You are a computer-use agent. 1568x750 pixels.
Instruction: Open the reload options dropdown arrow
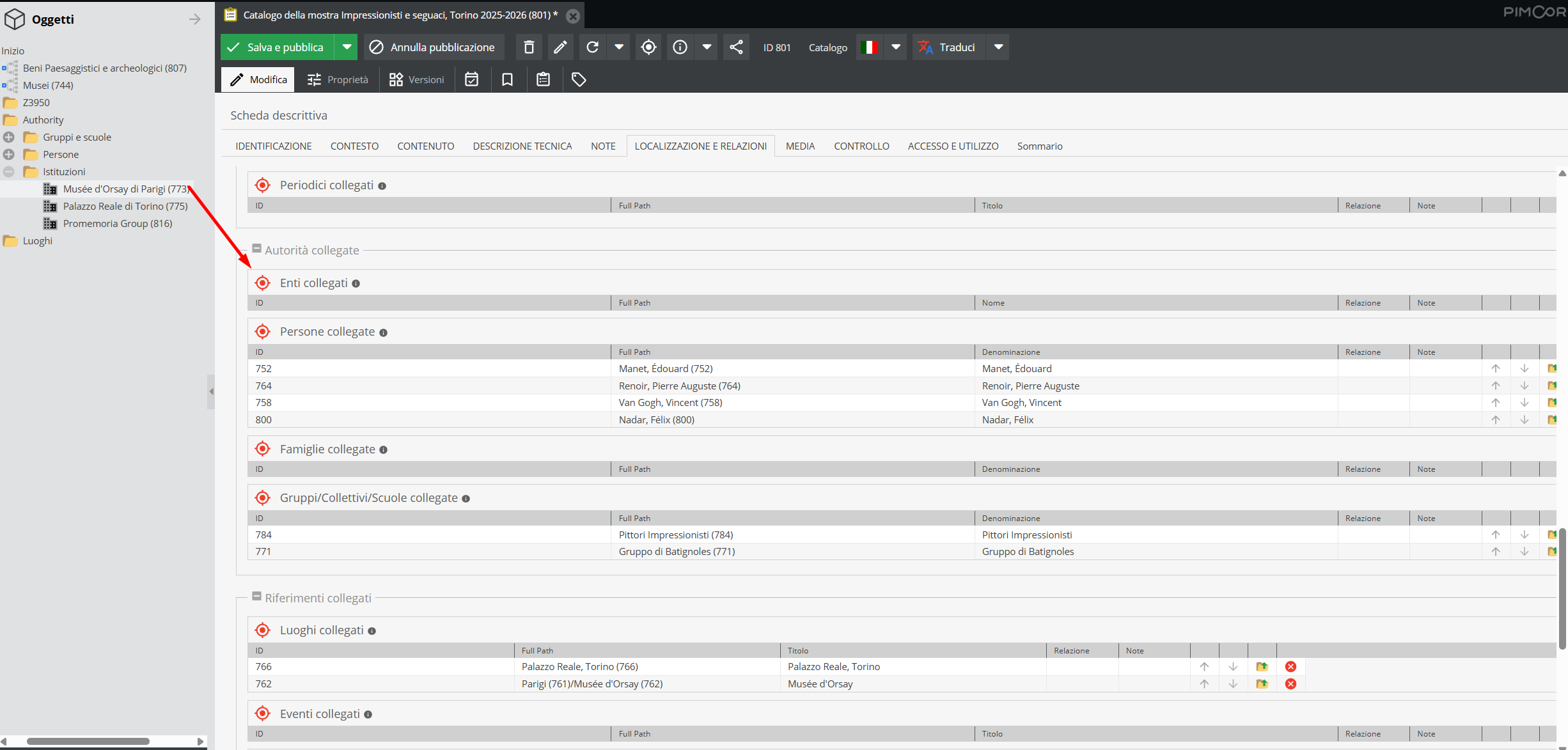619,47
